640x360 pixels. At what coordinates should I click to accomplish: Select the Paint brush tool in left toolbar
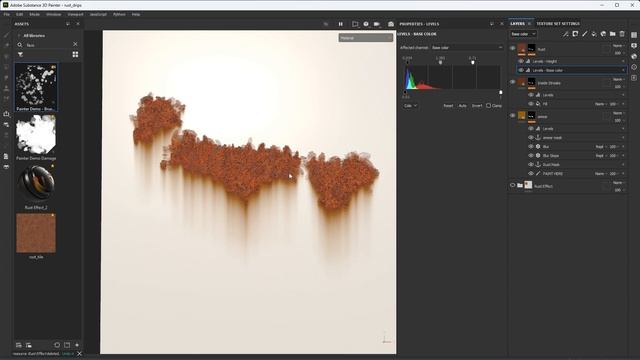tap(6, 35)
